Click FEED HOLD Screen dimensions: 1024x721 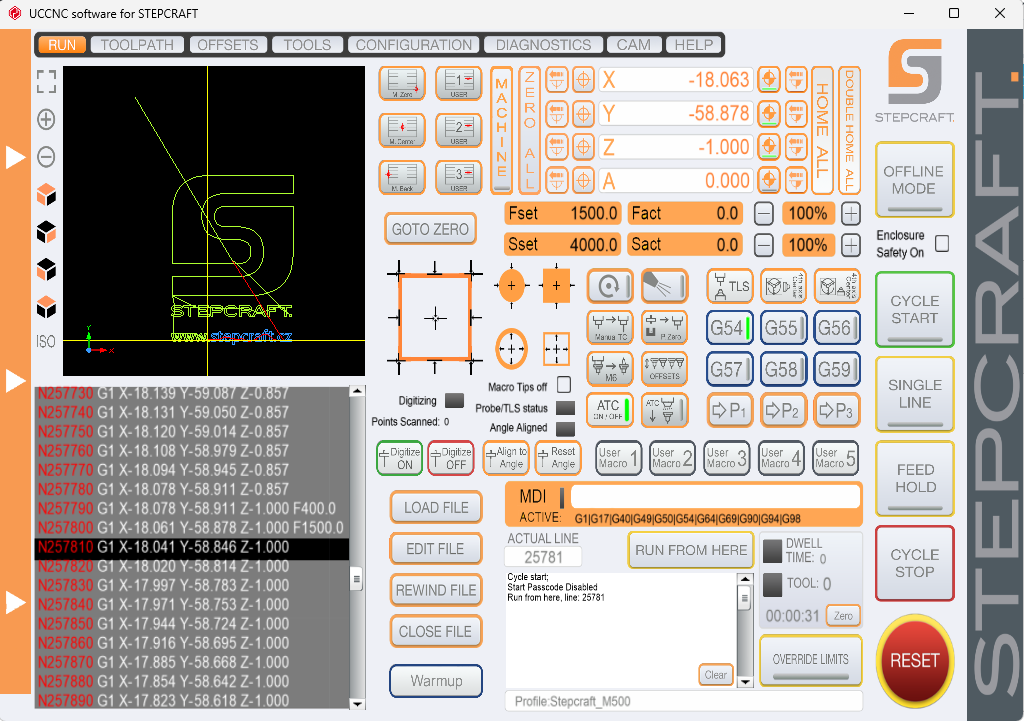point(914,479)
